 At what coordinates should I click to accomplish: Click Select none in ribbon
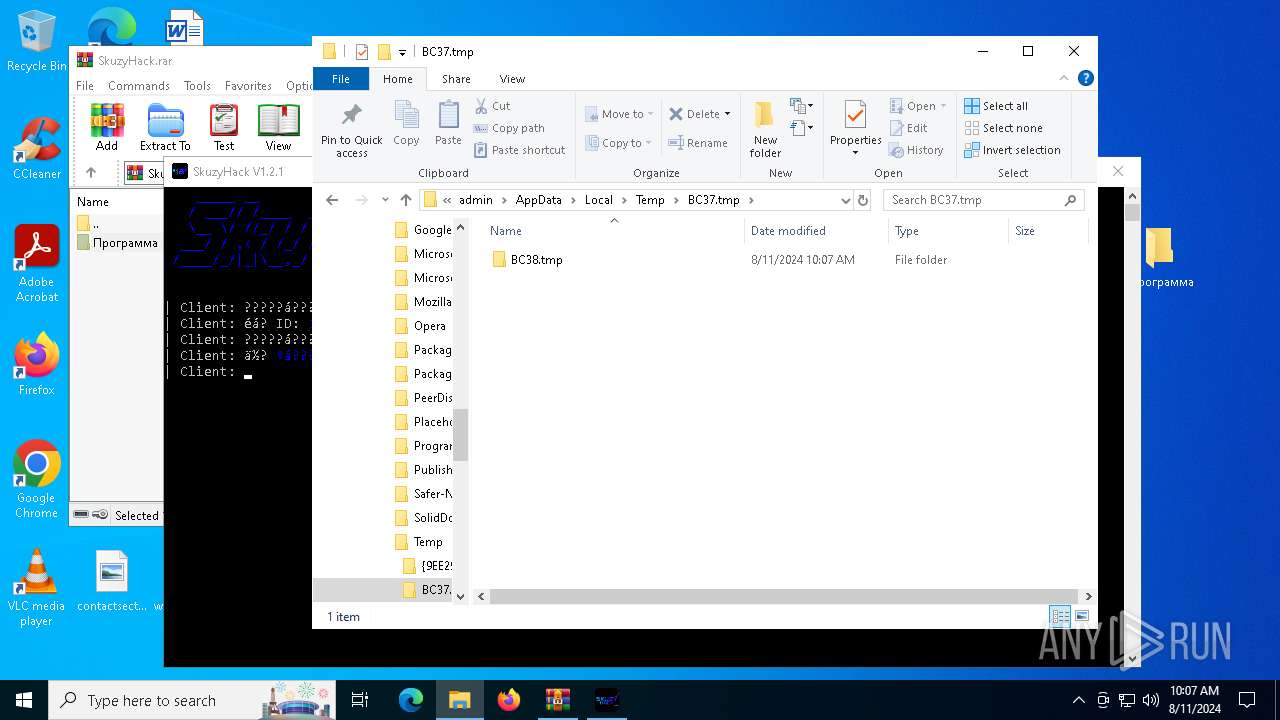coord(1003,128)
